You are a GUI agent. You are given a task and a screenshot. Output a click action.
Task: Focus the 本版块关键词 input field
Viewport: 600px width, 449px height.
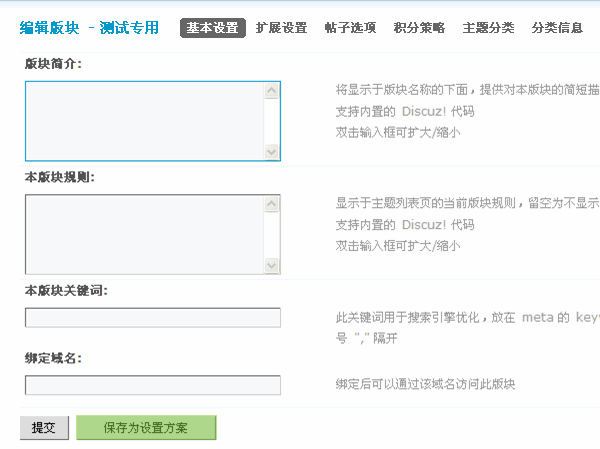pos(152,318)
